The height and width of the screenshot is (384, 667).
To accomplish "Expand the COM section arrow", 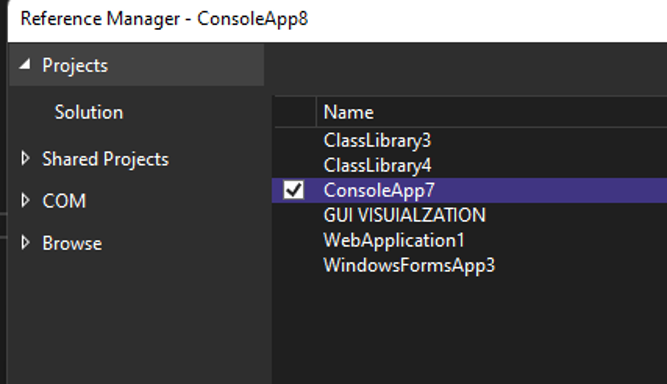I will 25,201.
